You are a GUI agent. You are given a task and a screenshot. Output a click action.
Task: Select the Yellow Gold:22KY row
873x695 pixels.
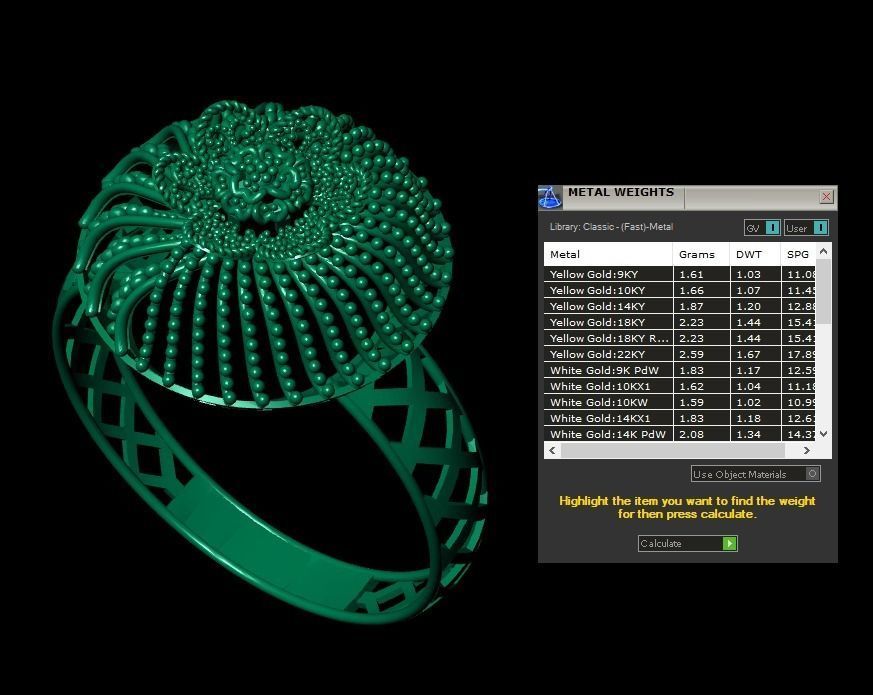coord(680,354)
